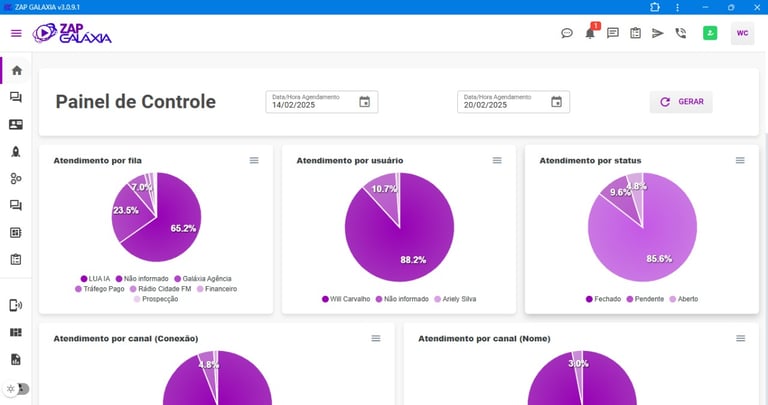
Task: Open the WC user profile avatar
Action: click(x=743, y=33)
